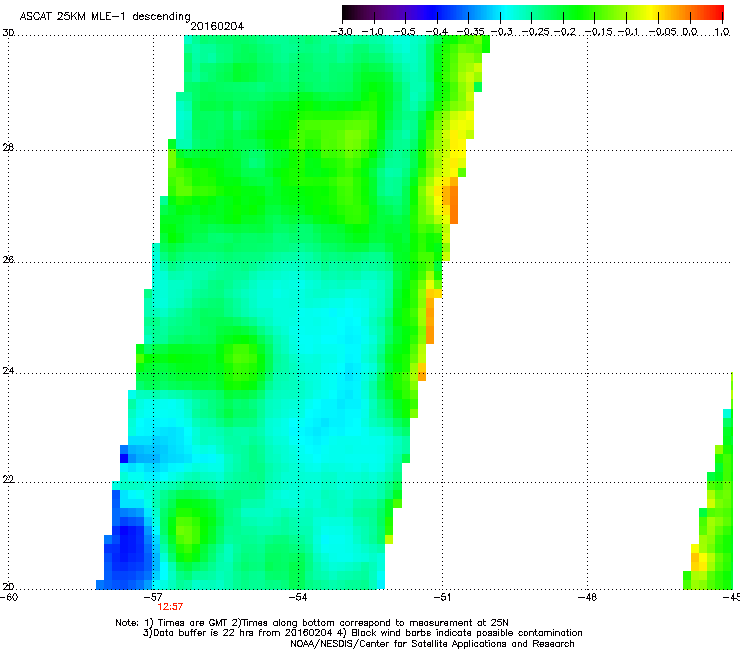Click the '-1.0' color scale label
Image resolution: width=740 pixels, height=650 pixels.
(x=373, y=32)
